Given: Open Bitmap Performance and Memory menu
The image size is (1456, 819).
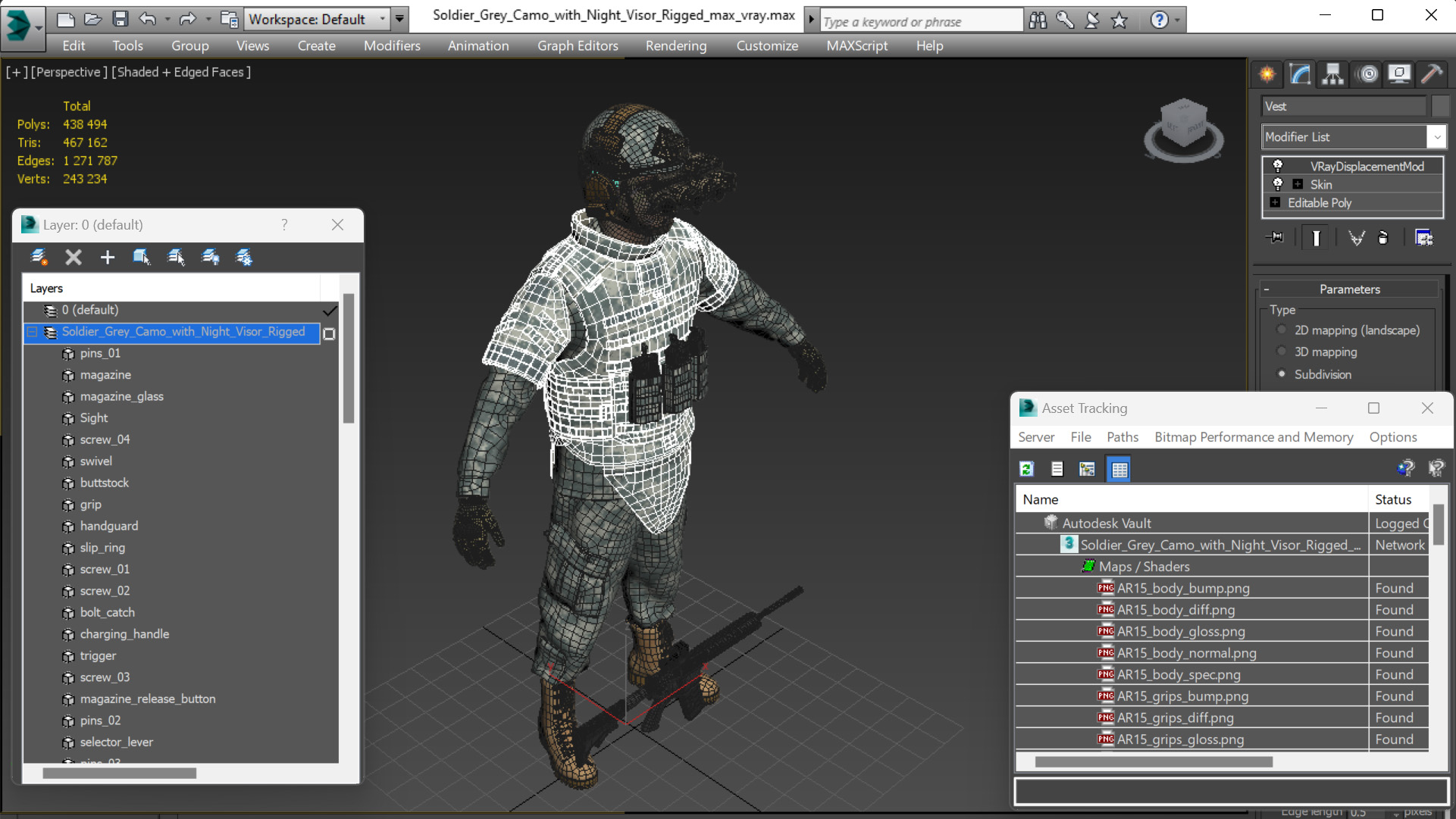Looking at the screenshot, I should 1254,437.
